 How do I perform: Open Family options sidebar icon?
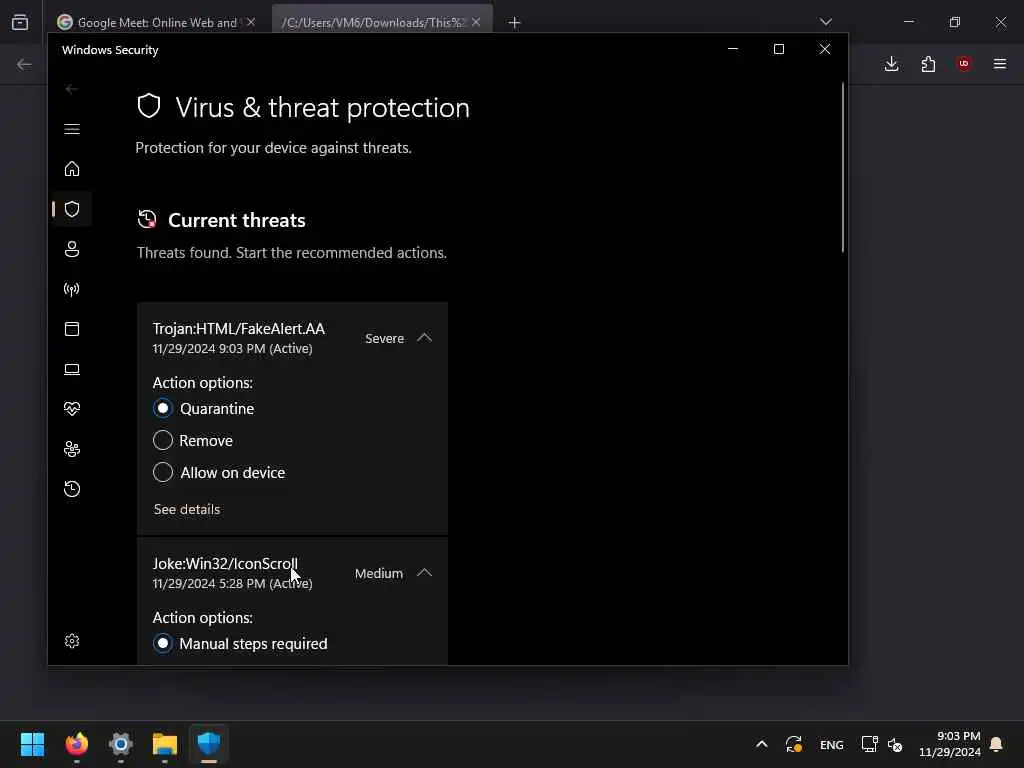point(72,449)
